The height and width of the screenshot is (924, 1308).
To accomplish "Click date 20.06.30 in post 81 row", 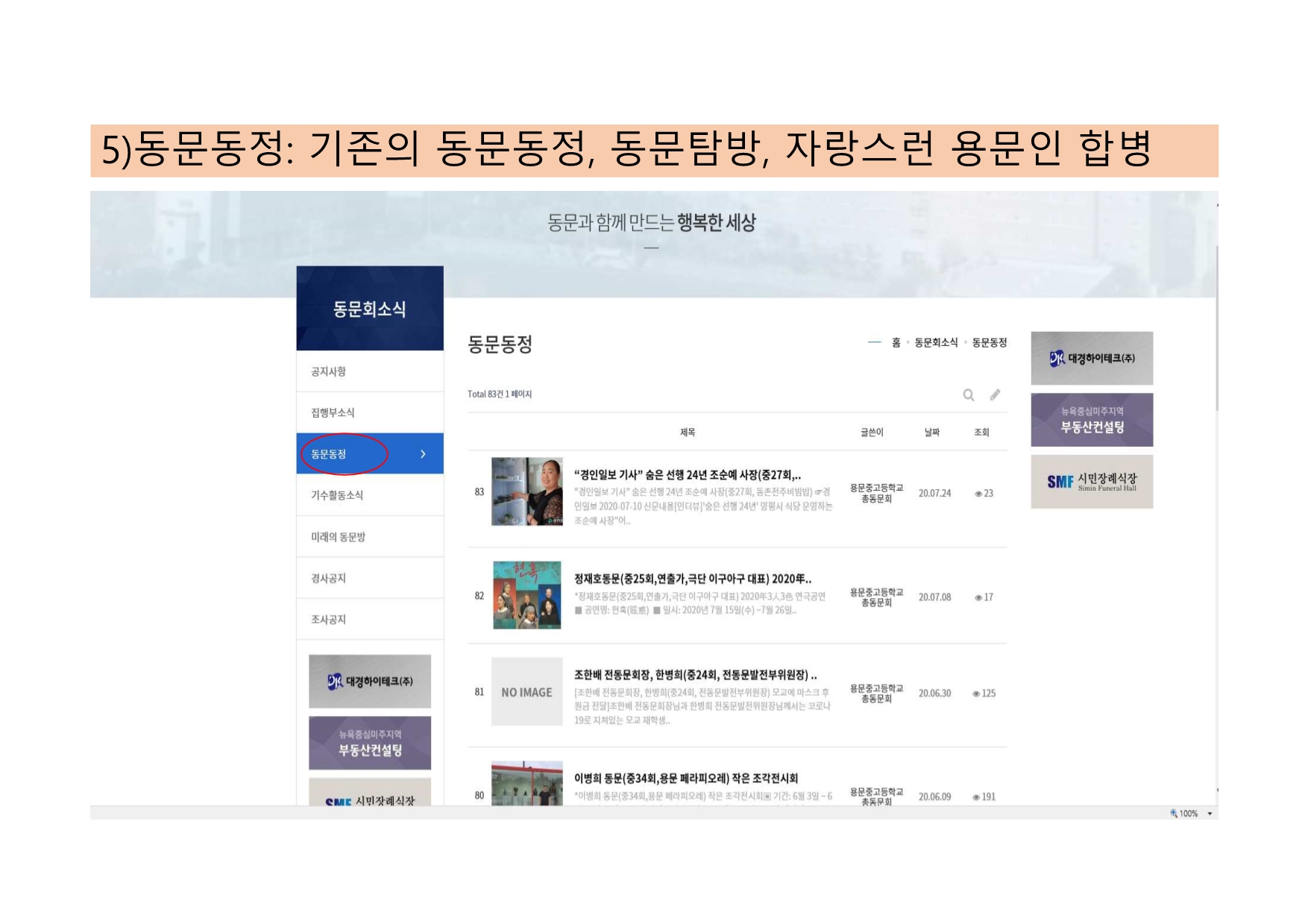I will point(934,693).
